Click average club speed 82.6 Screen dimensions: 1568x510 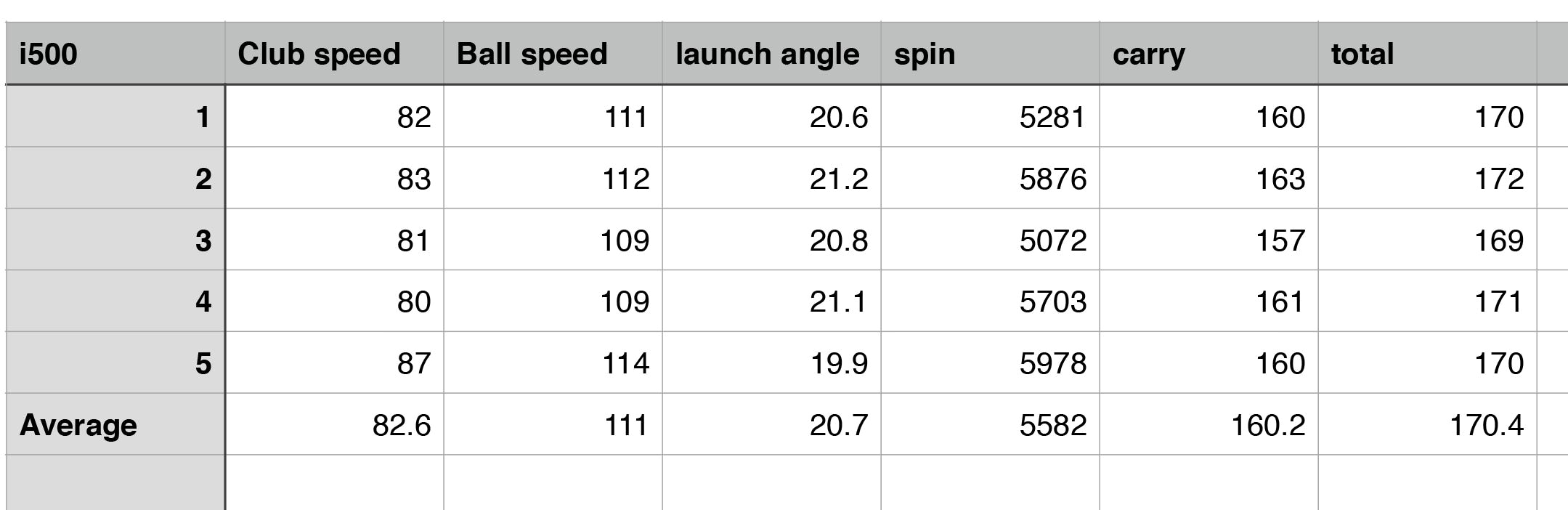[334, 425]
